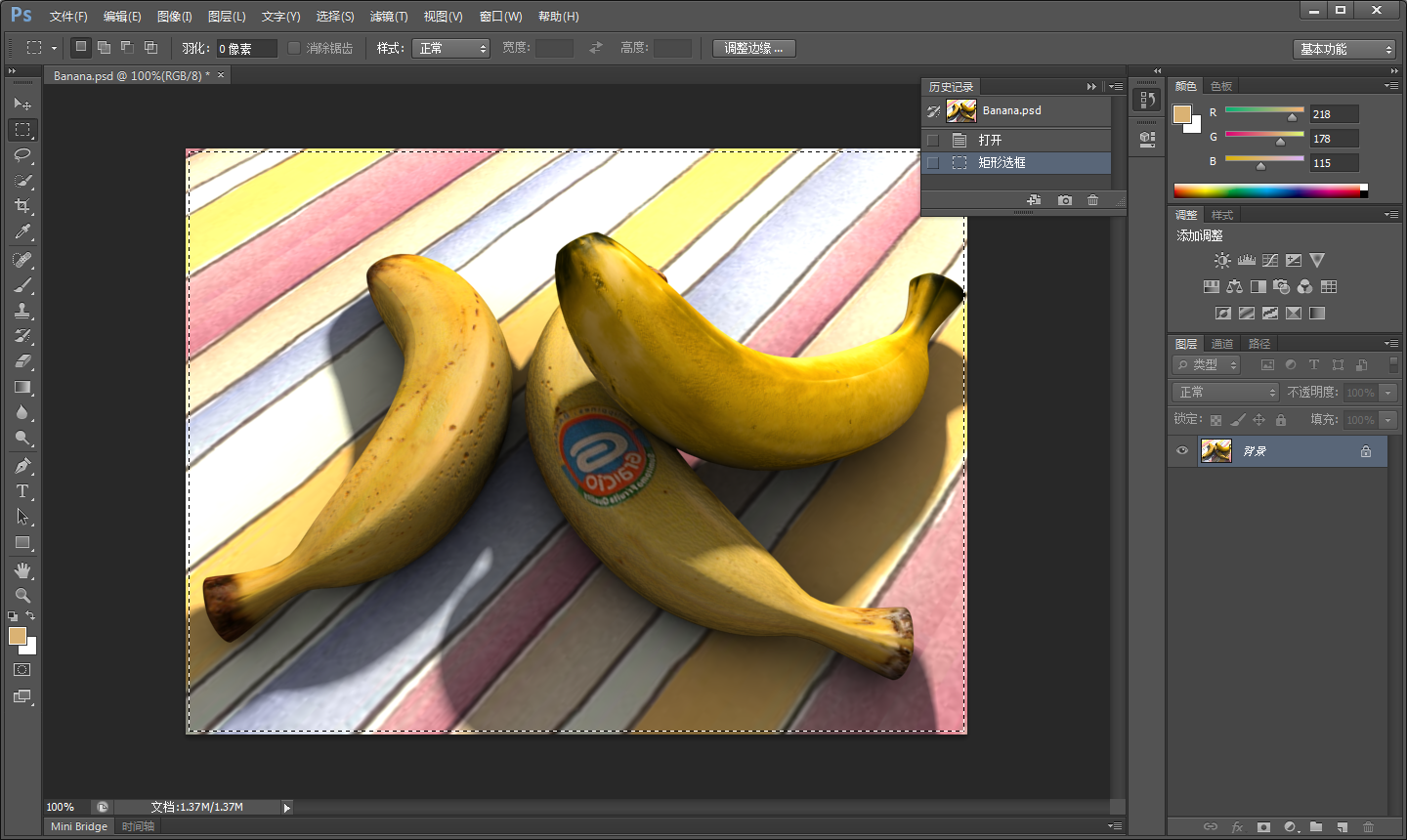This screenshot has width=1407, height=840.
Task: Add a Levels adjustment
Action: pyautogui.click(x=1246, y=261)
